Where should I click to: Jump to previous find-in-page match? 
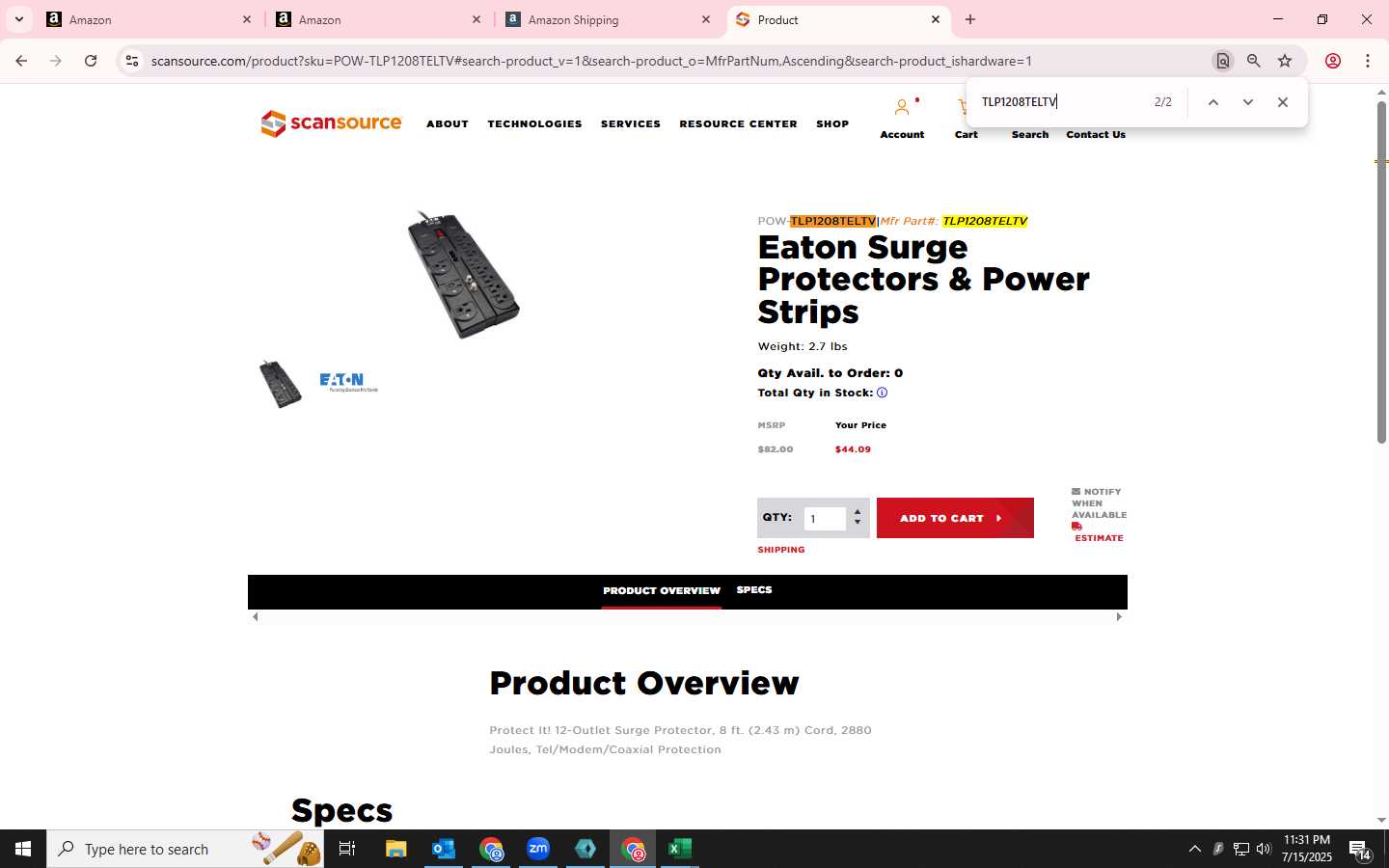click(x=1213, y=102)
